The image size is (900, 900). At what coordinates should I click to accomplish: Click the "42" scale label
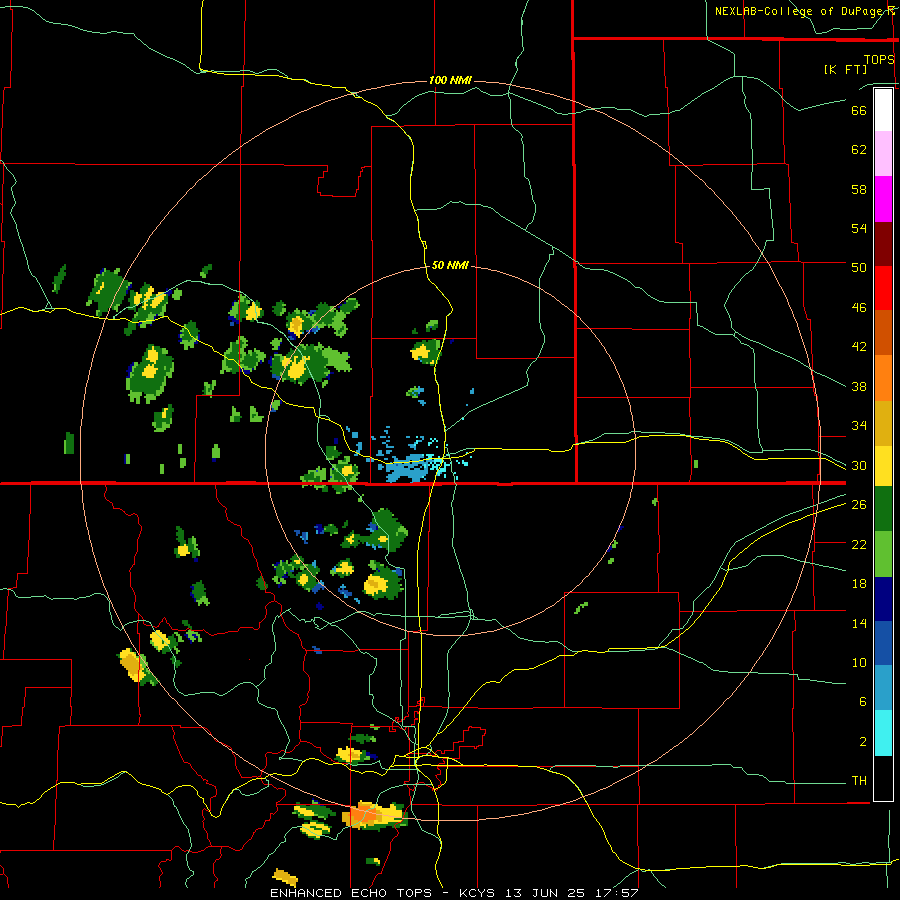[859, 347]
